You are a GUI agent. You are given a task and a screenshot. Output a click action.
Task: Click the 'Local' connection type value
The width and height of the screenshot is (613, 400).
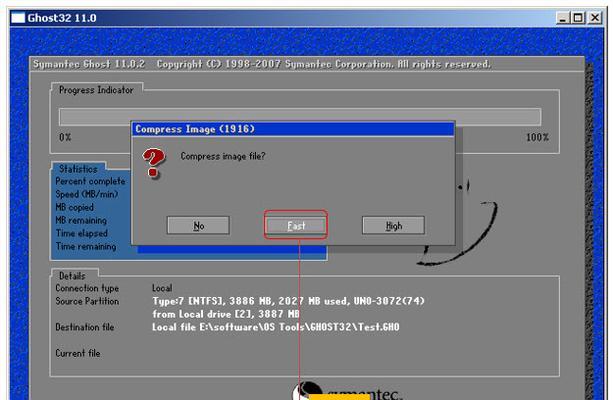pos(162,288)
